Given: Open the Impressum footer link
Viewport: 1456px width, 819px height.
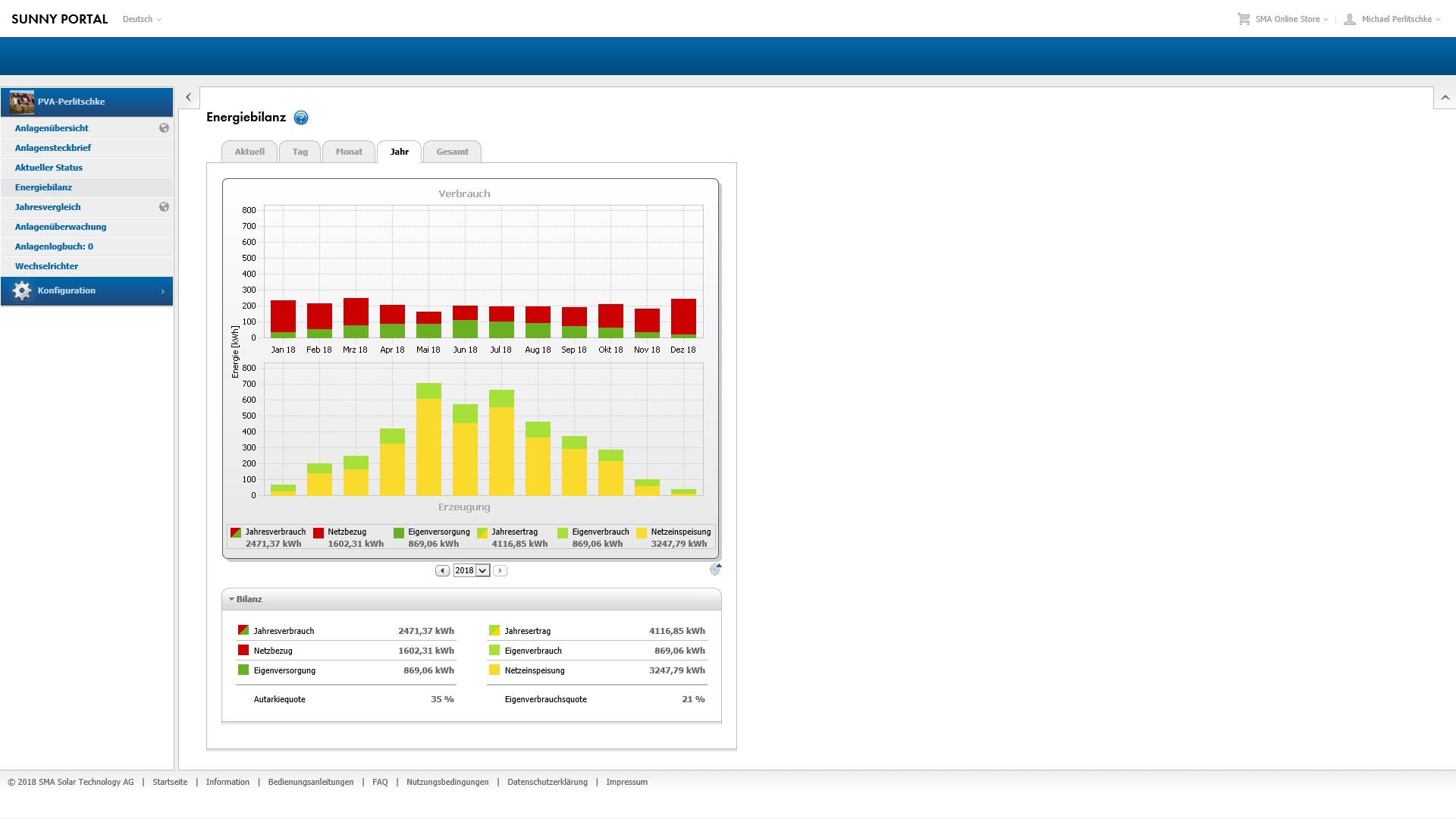Looking at the screenshot, I should 626,782.
